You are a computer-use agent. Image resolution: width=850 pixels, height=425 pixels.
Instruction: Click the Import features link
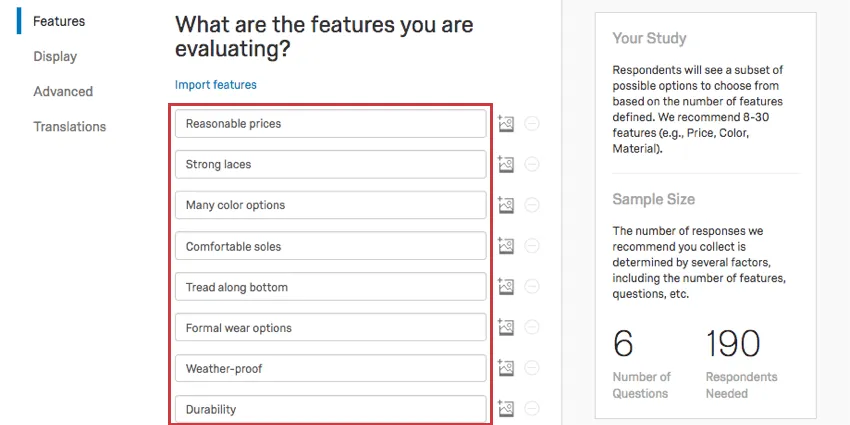[x=216, y=85]
